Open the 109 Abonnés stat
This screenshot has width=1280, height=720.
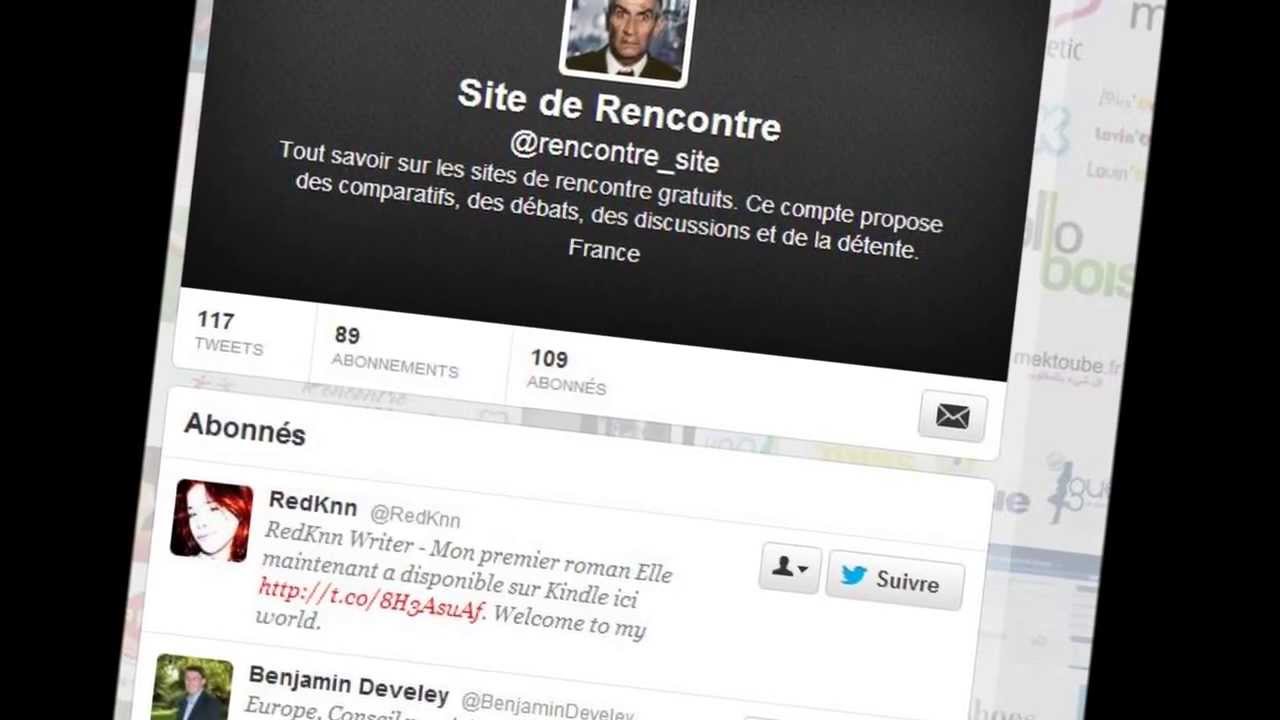click(566, 371)
